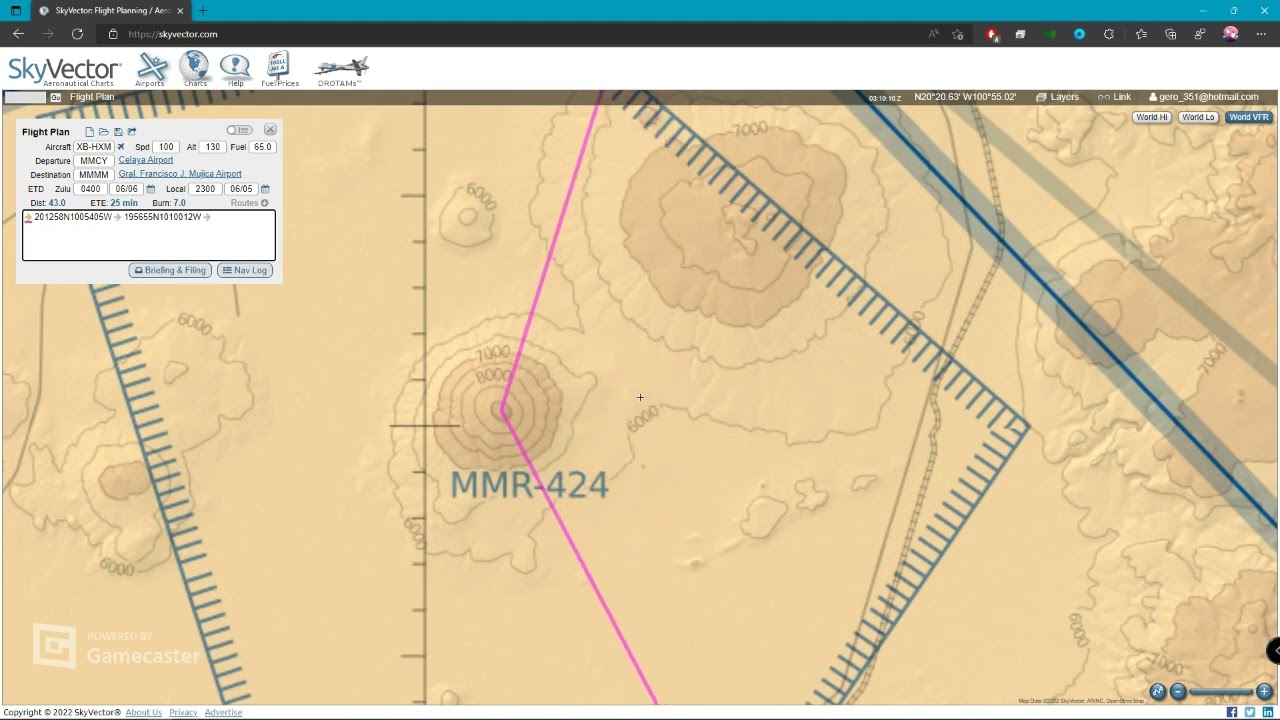The height and width of the screenshot is (720, 1280).
Task: Click the Spd 100 field
Action: (166, 147)
